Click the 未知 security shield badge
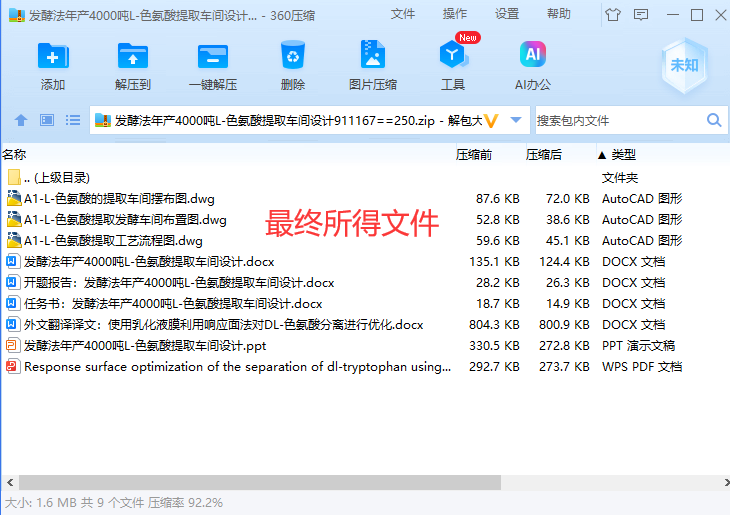The height and width of the screenshot is (515, 730). [x=684, y=65]
